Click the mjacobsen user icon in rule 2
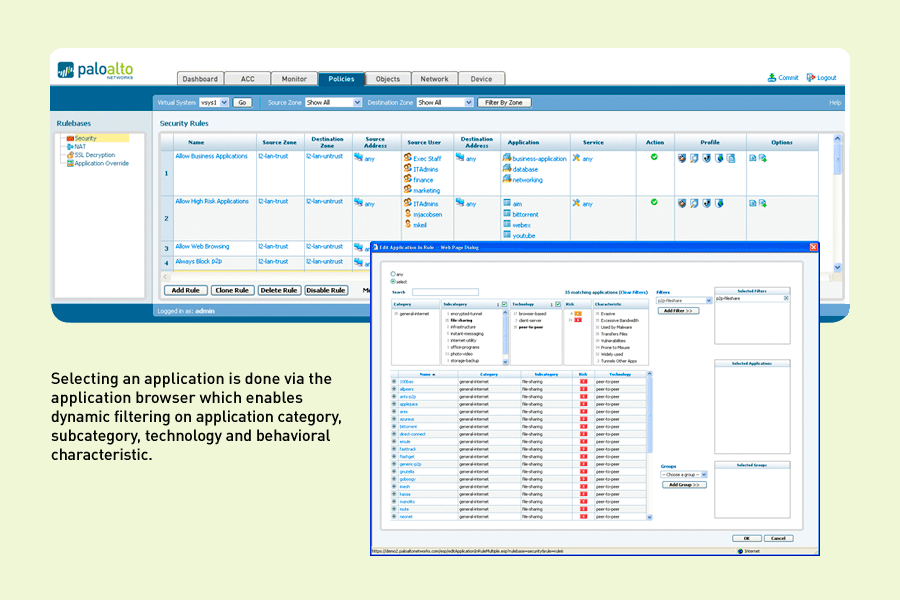Image resolution: width=900 pixels, height=600 pixels. pyautogui.click(x=408, y=214)
